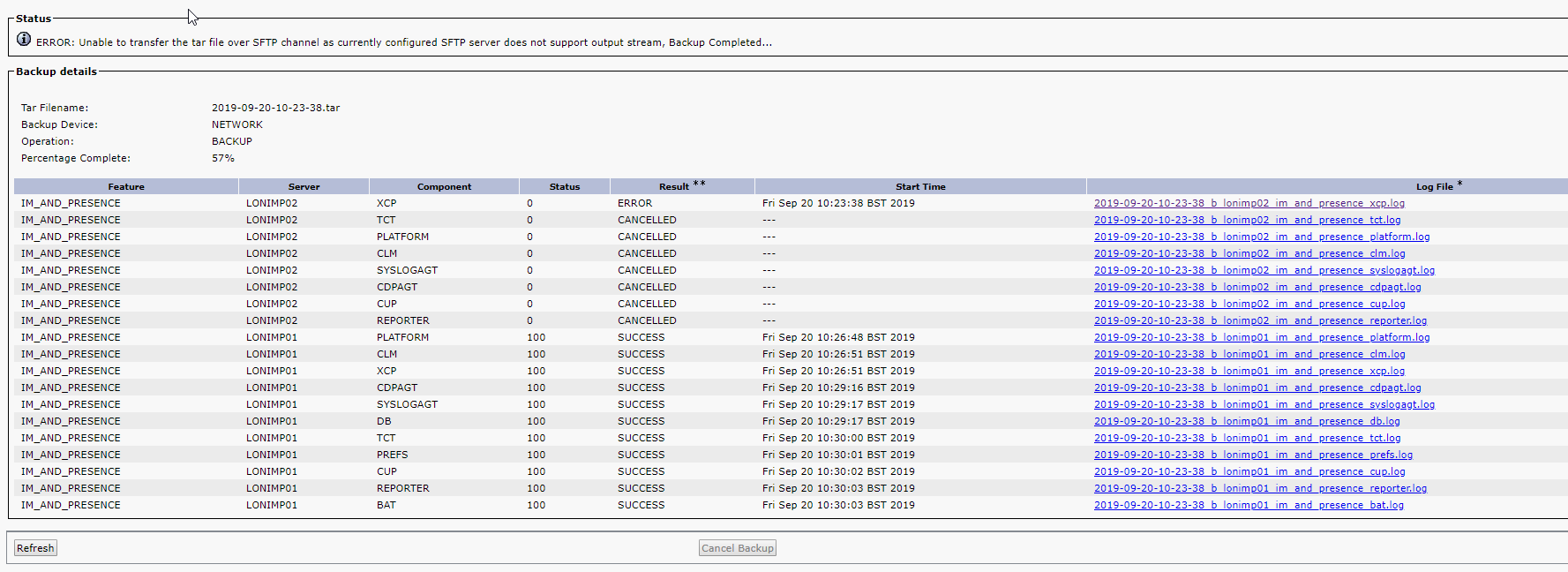View the lonimp01 cup.log file
Viewport: 1568px width, 572px height.
point(1249,471)
